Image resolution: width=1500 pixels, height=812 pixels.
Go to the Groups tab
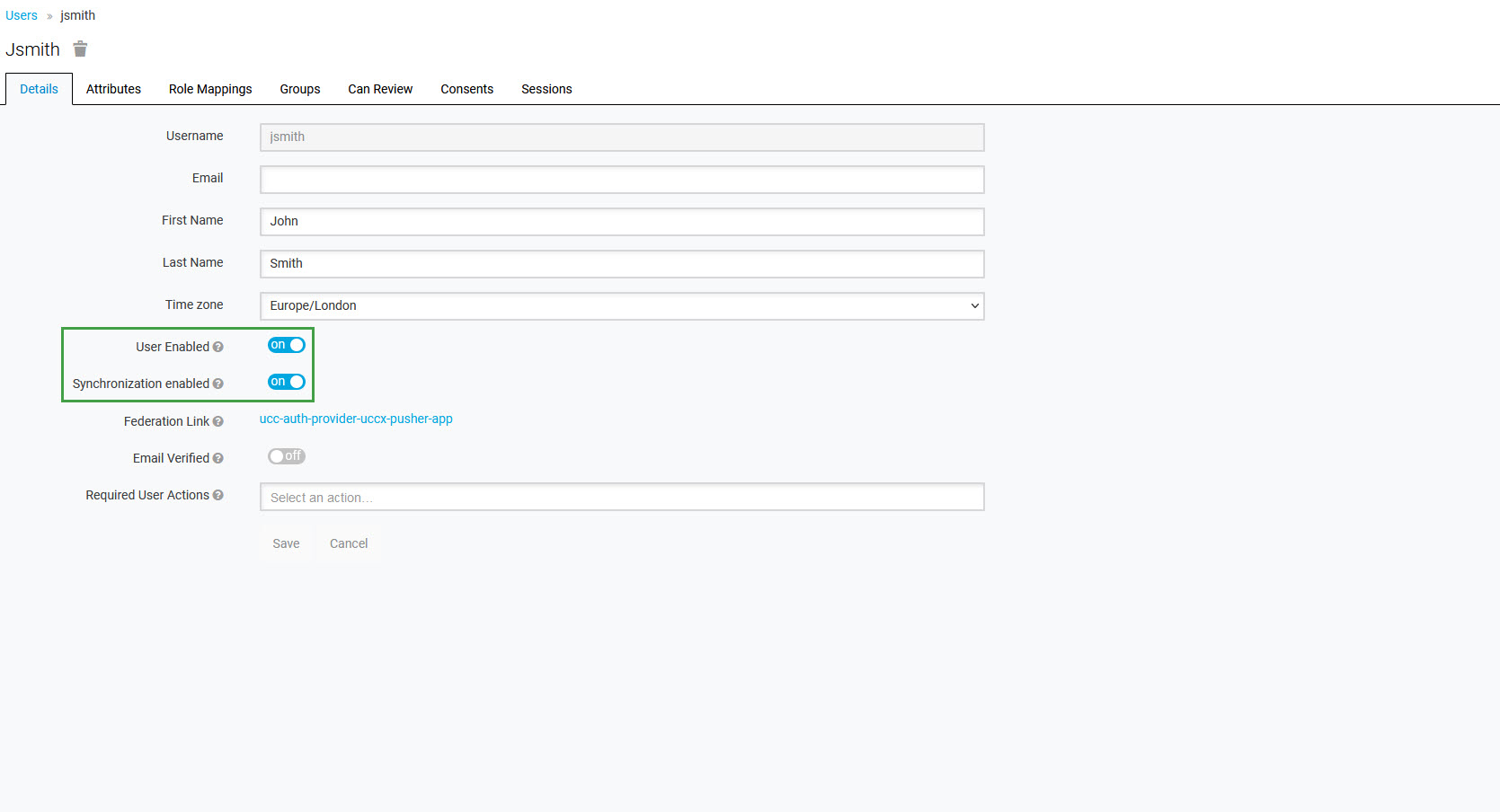point(299,89)
